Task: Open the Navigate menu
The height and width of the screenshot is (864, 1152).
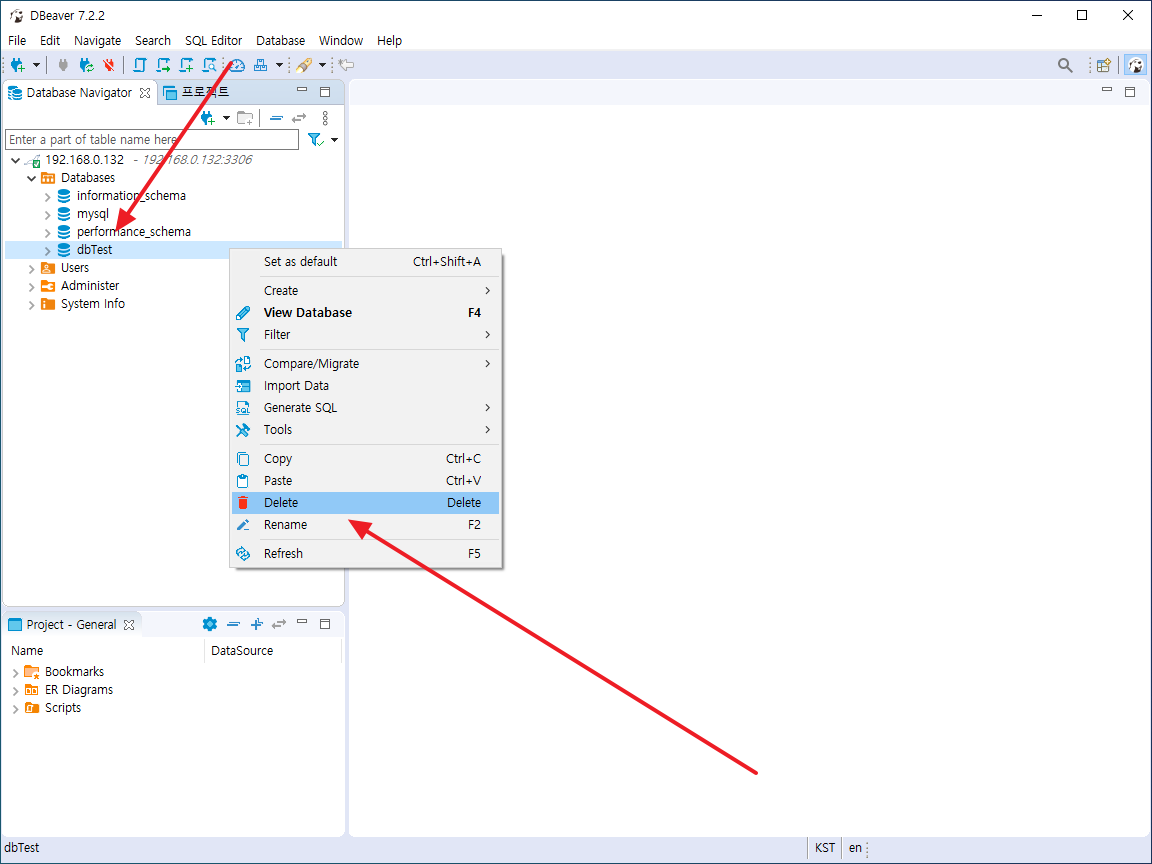Action: [x=97, y=40]
